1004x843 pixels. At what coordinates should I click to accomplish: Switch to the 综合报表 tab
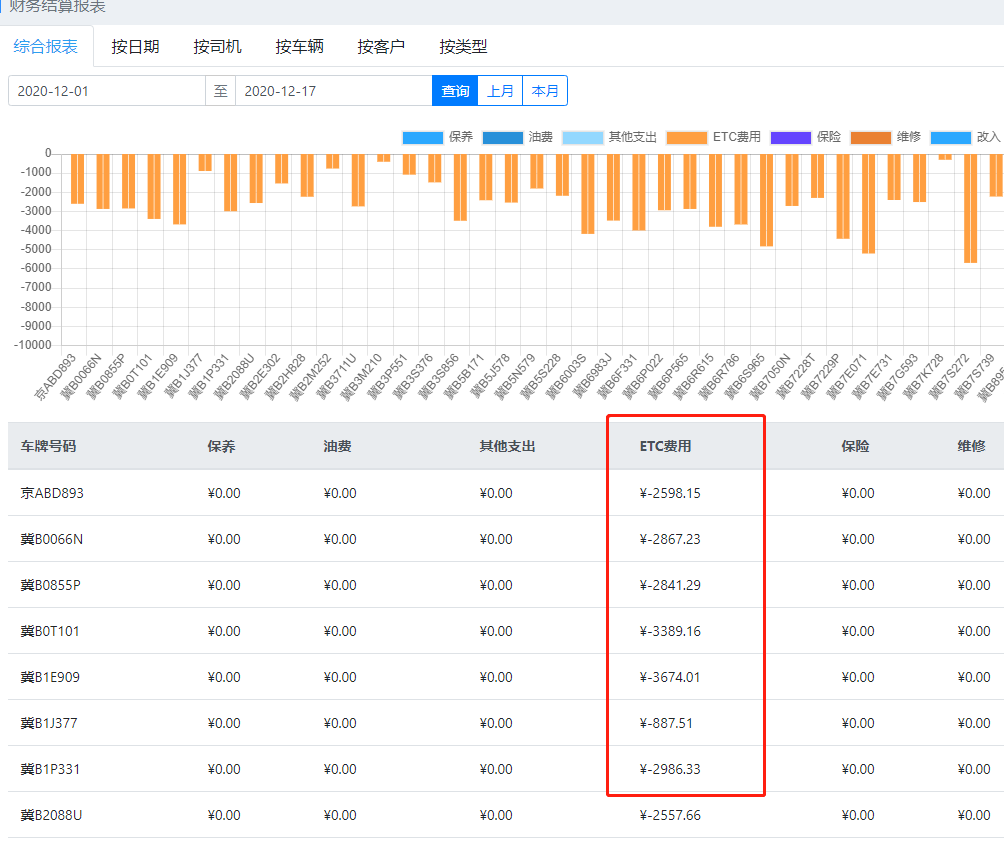click(46, 46)
